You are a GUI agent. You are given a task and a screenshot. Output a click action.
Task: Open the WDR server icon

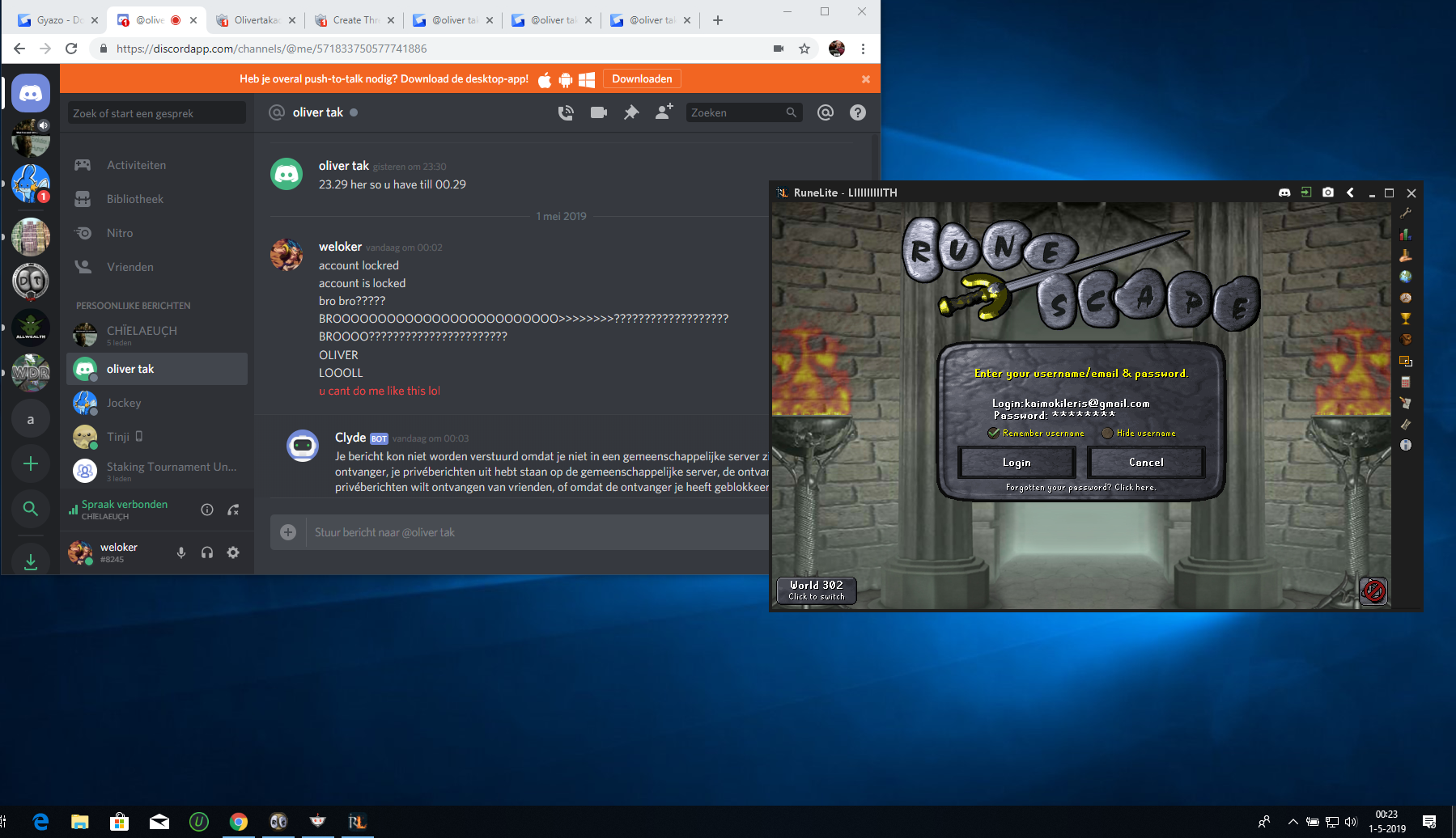coord(31,373)
